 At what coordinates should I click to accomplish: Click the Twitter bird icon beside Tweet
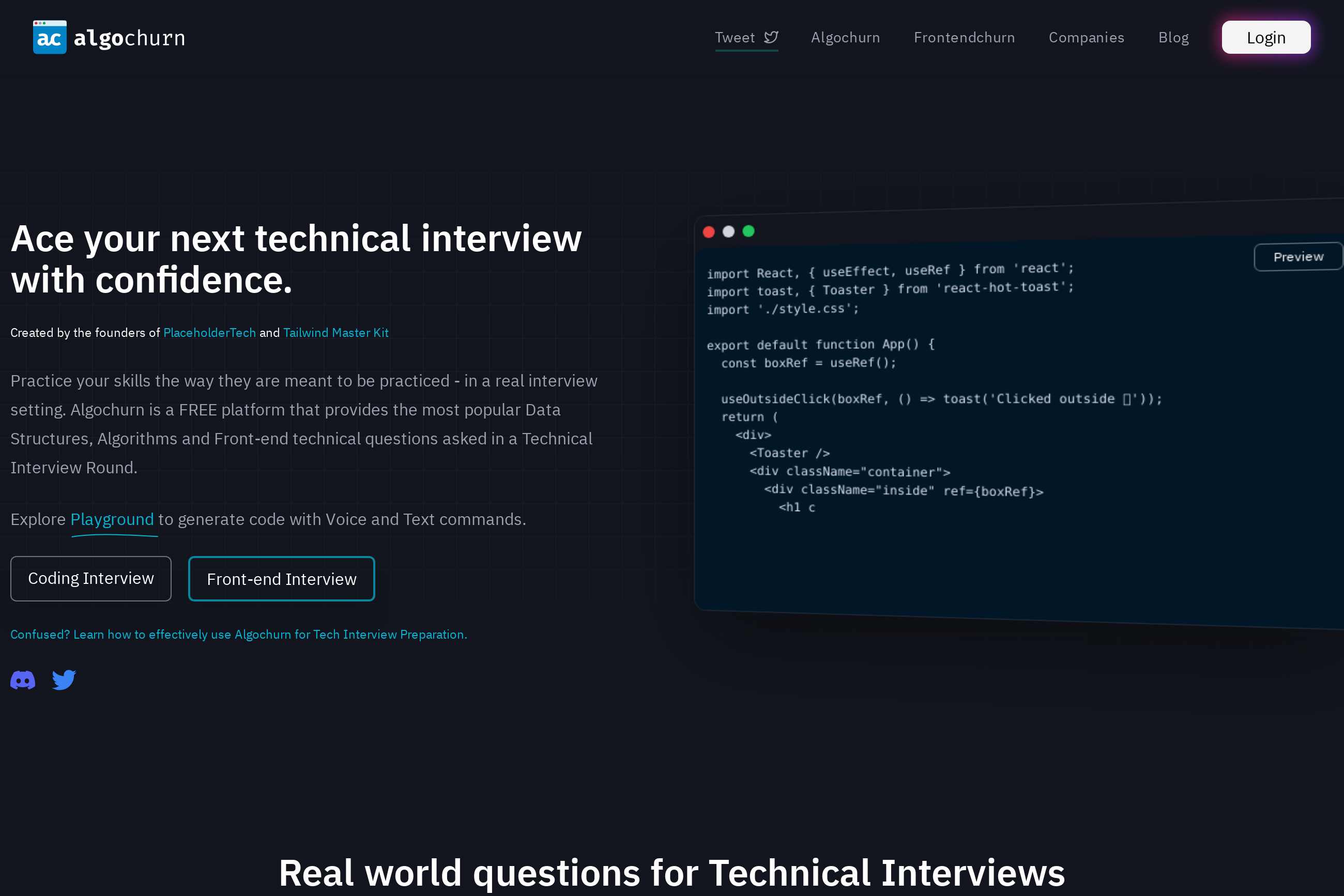point(771,37)
